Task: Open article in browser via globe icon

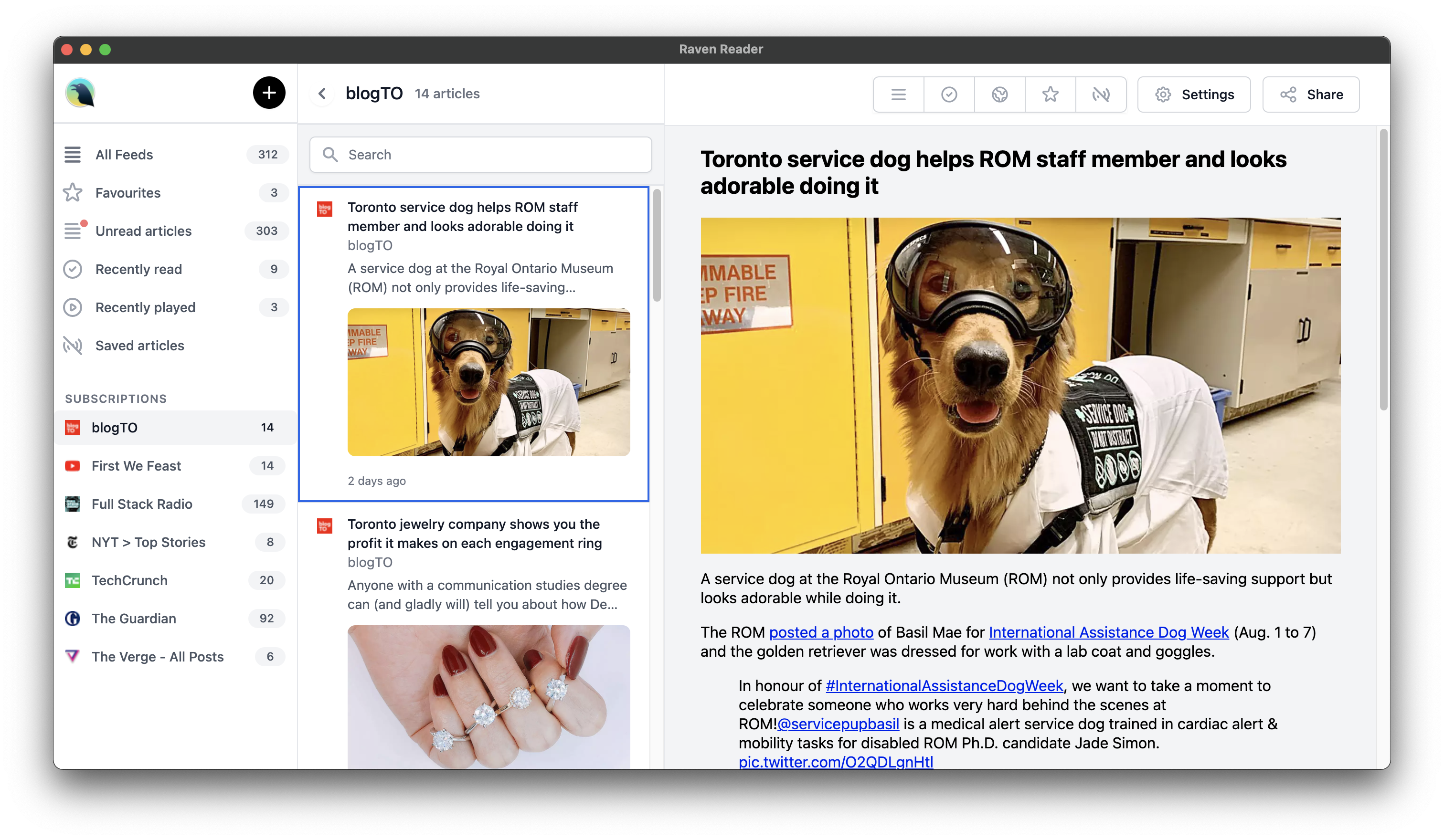Action: [999, 94]
